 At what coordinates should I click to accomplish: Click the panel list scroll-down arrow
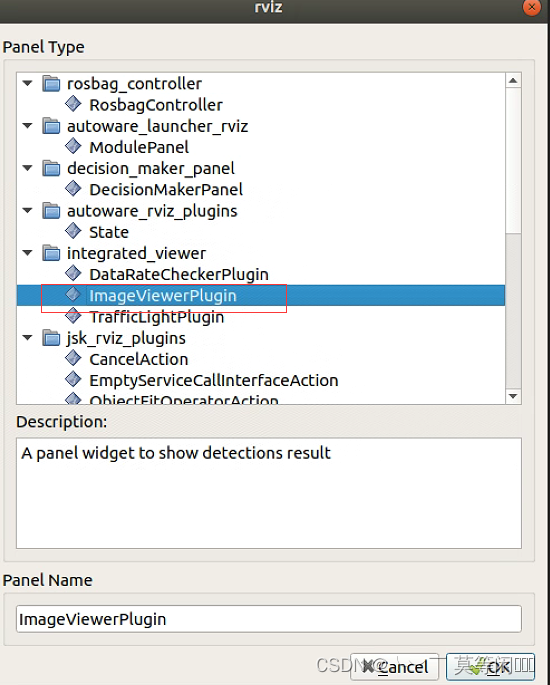513,396
